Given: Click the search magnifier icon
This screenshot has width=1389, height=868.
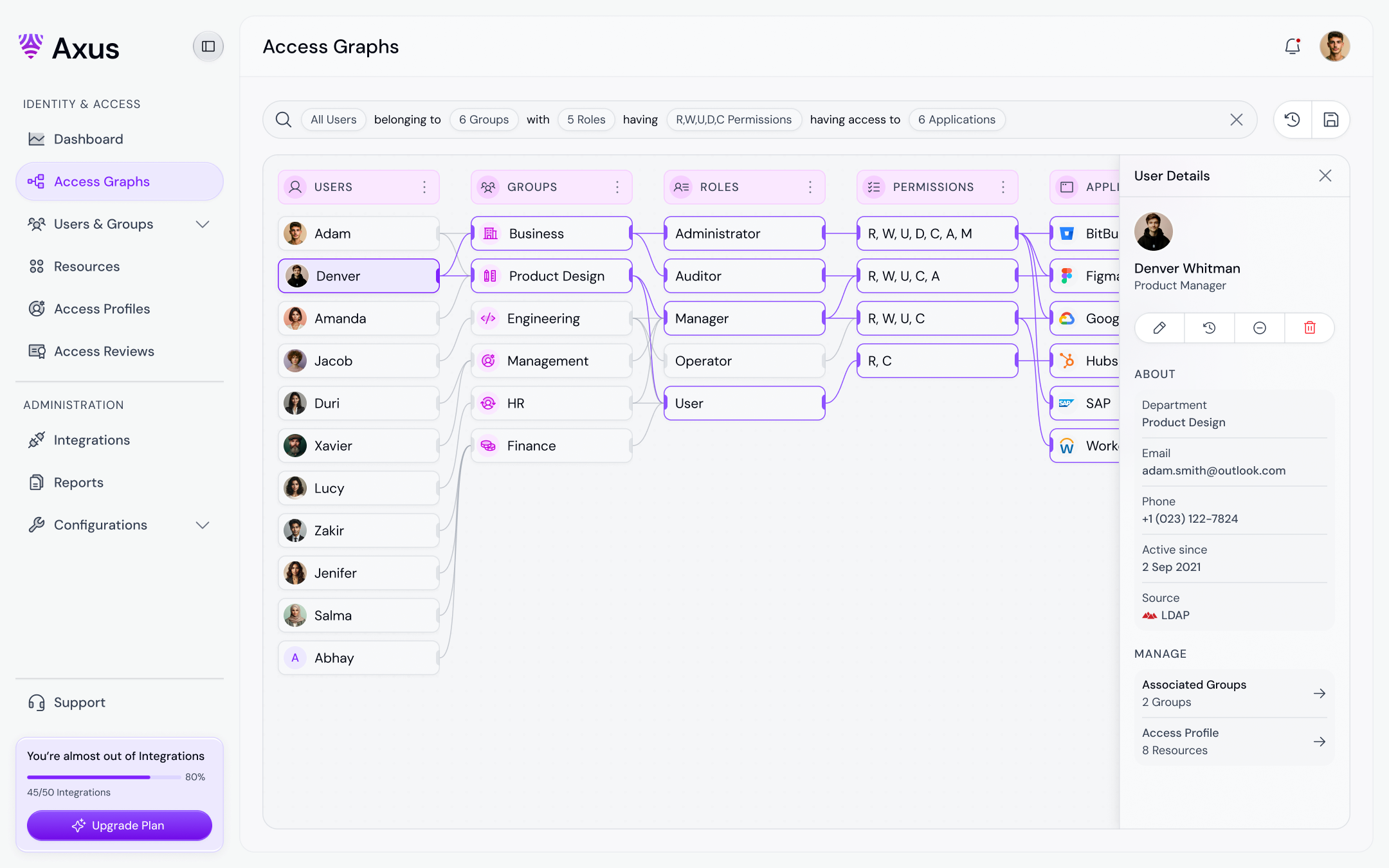Looking at the screenshot, I should click(x=284, y=120).
